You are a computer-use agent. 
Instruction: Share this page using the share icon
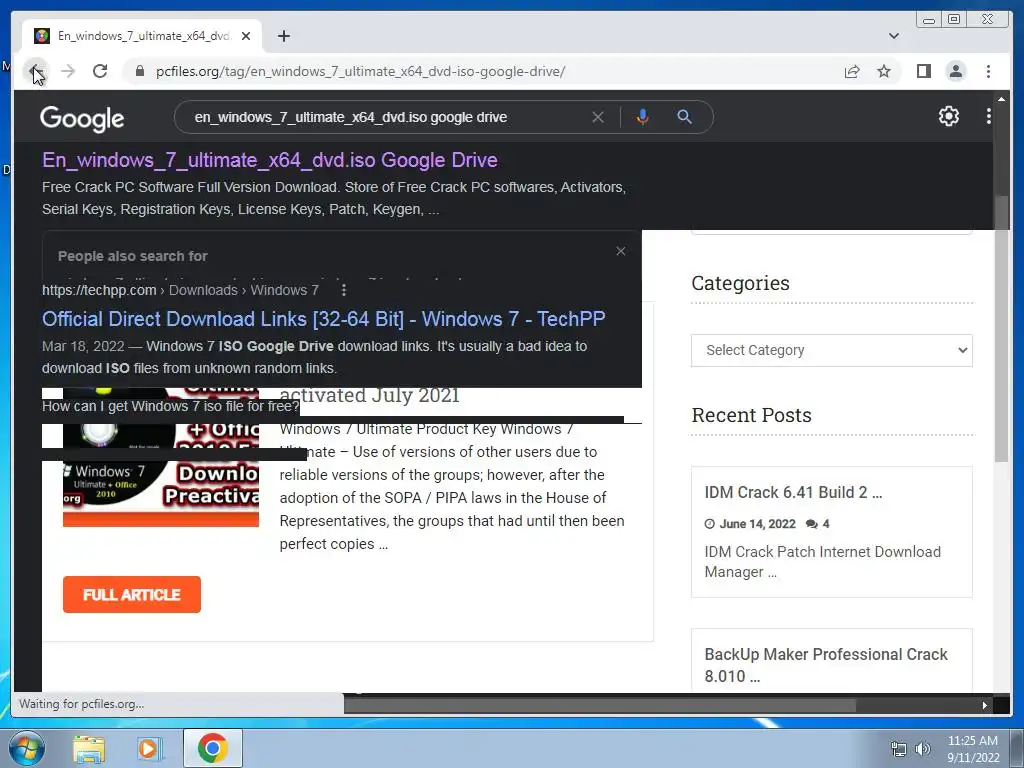pos(852,71)
